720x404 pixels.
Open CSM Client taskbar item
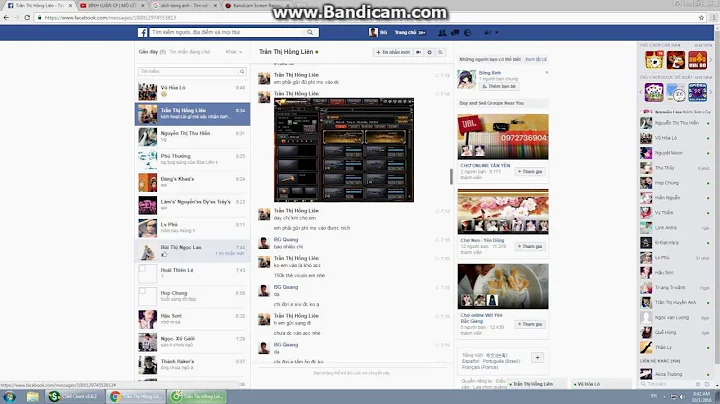pos(75,397)
